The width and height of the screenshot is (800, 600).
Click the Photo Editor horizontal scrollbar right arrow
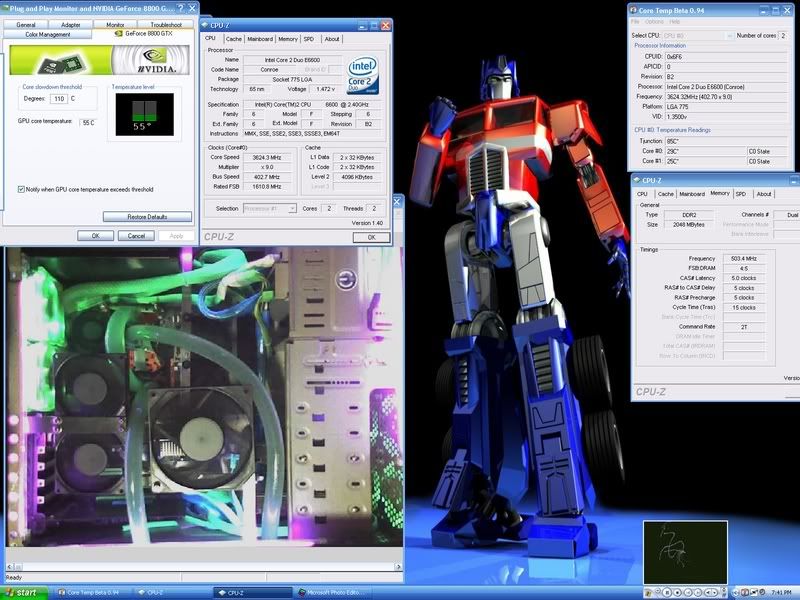(x=398, y=567)
